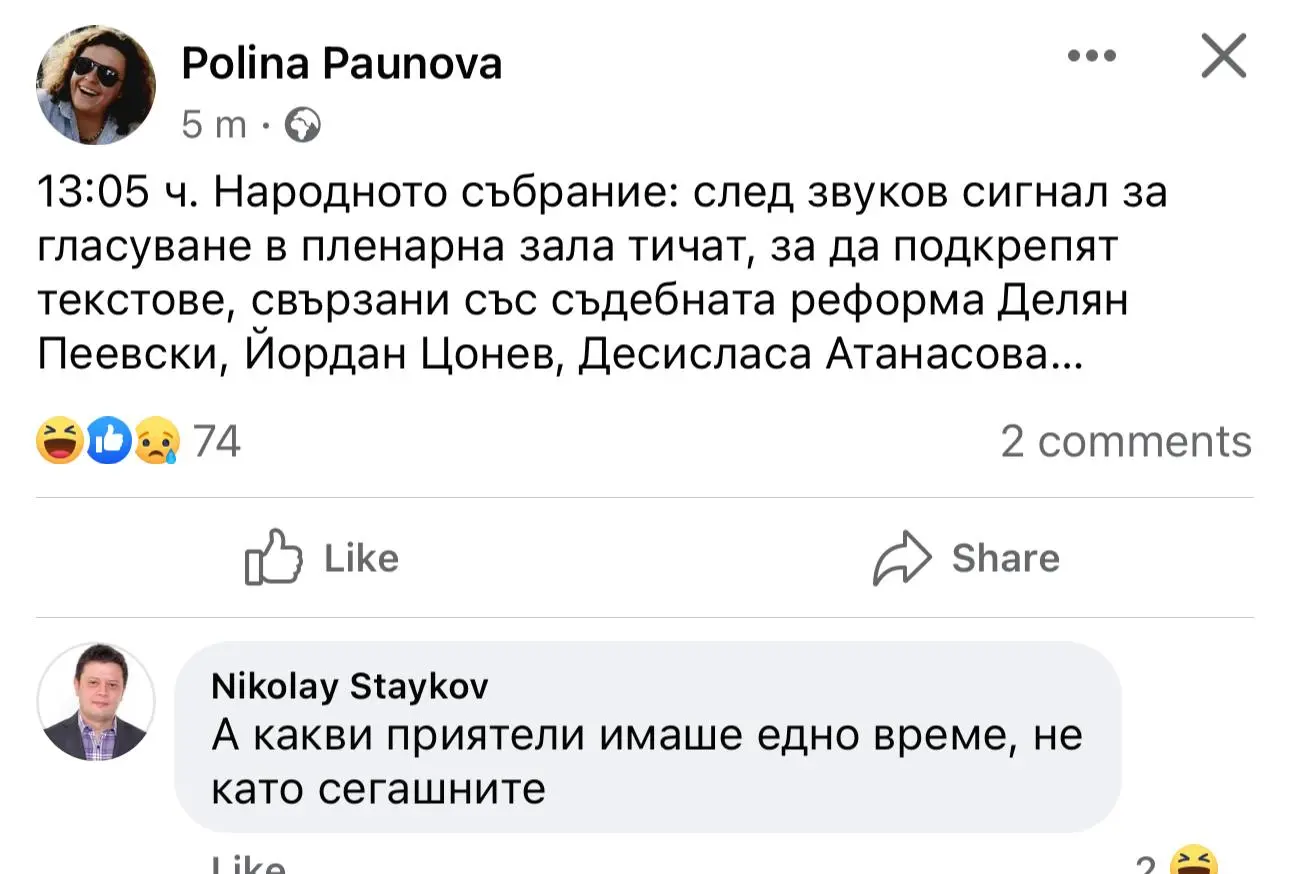The width and height of the screenshot is (1290, 874).
Task: Close the post with the X icon
Action: pos(1222,56)
